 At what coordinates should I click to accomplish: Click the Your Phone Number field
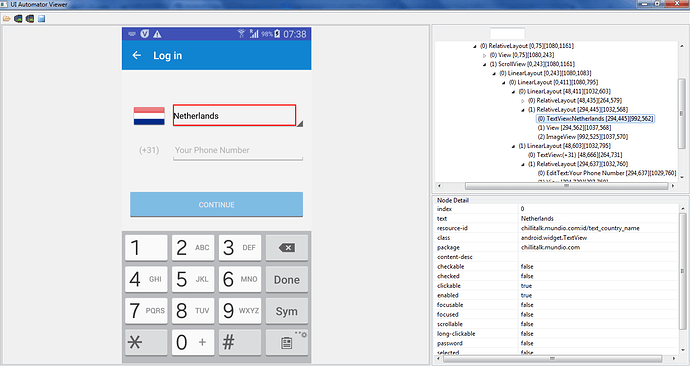(x=238, y=150)
